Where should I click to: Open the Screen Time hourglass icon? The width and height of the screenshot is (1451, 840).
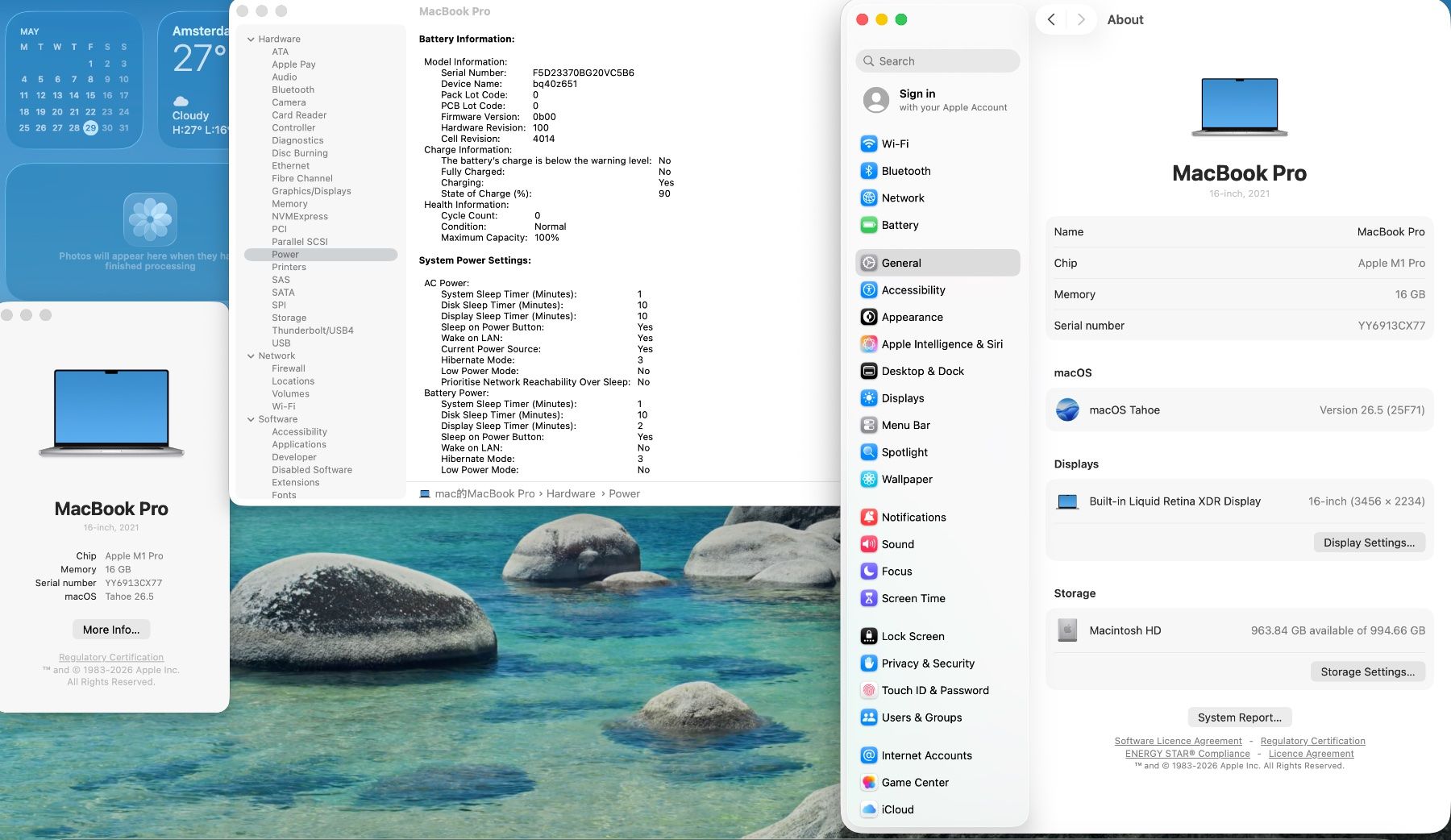coord(869,598)
